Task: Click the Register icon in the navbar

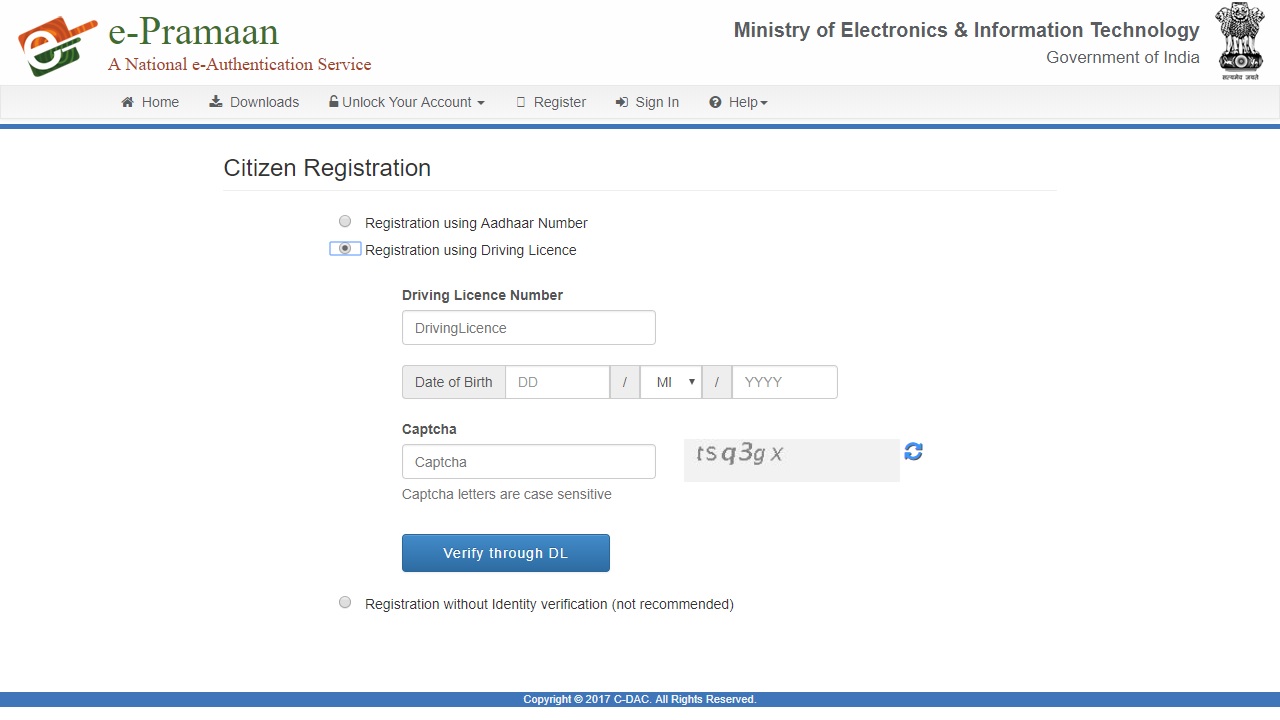Action: tap(521, 102)
